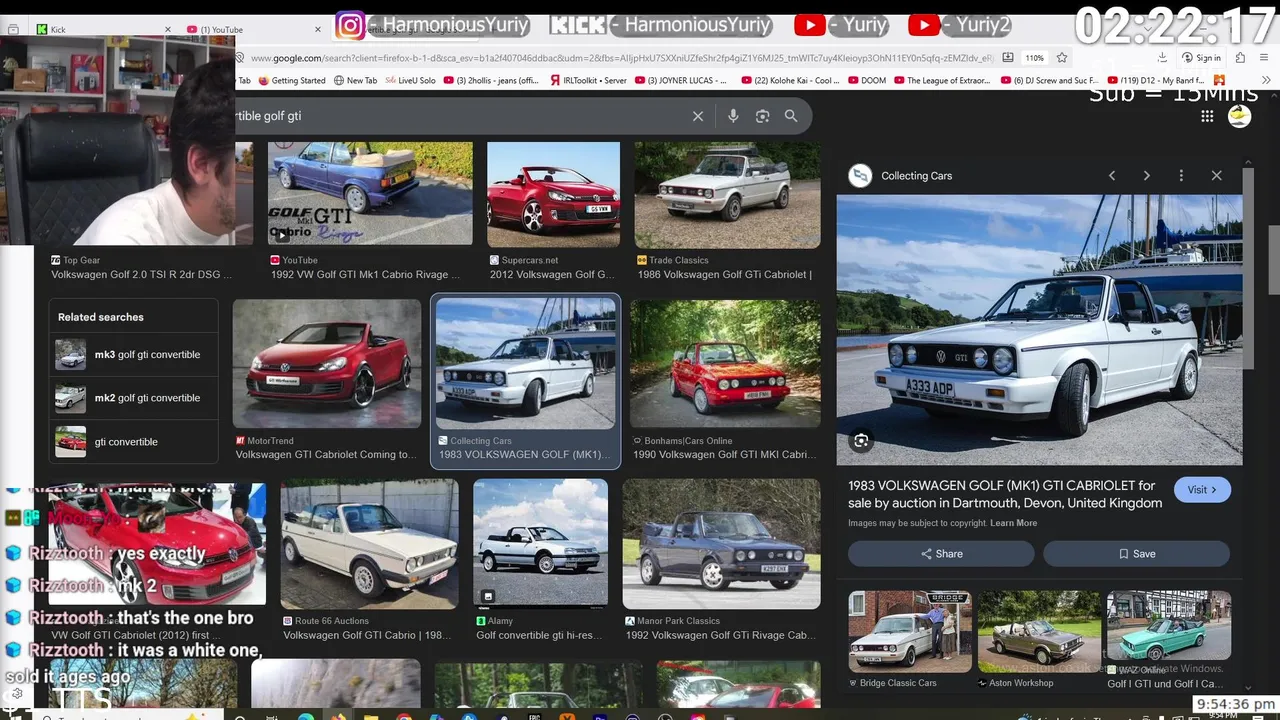The width and height of the screenshot is (1280, 720).
Task: Open YouTube 1992 Golf GTI Rivage result
Action: coord(370,195)
